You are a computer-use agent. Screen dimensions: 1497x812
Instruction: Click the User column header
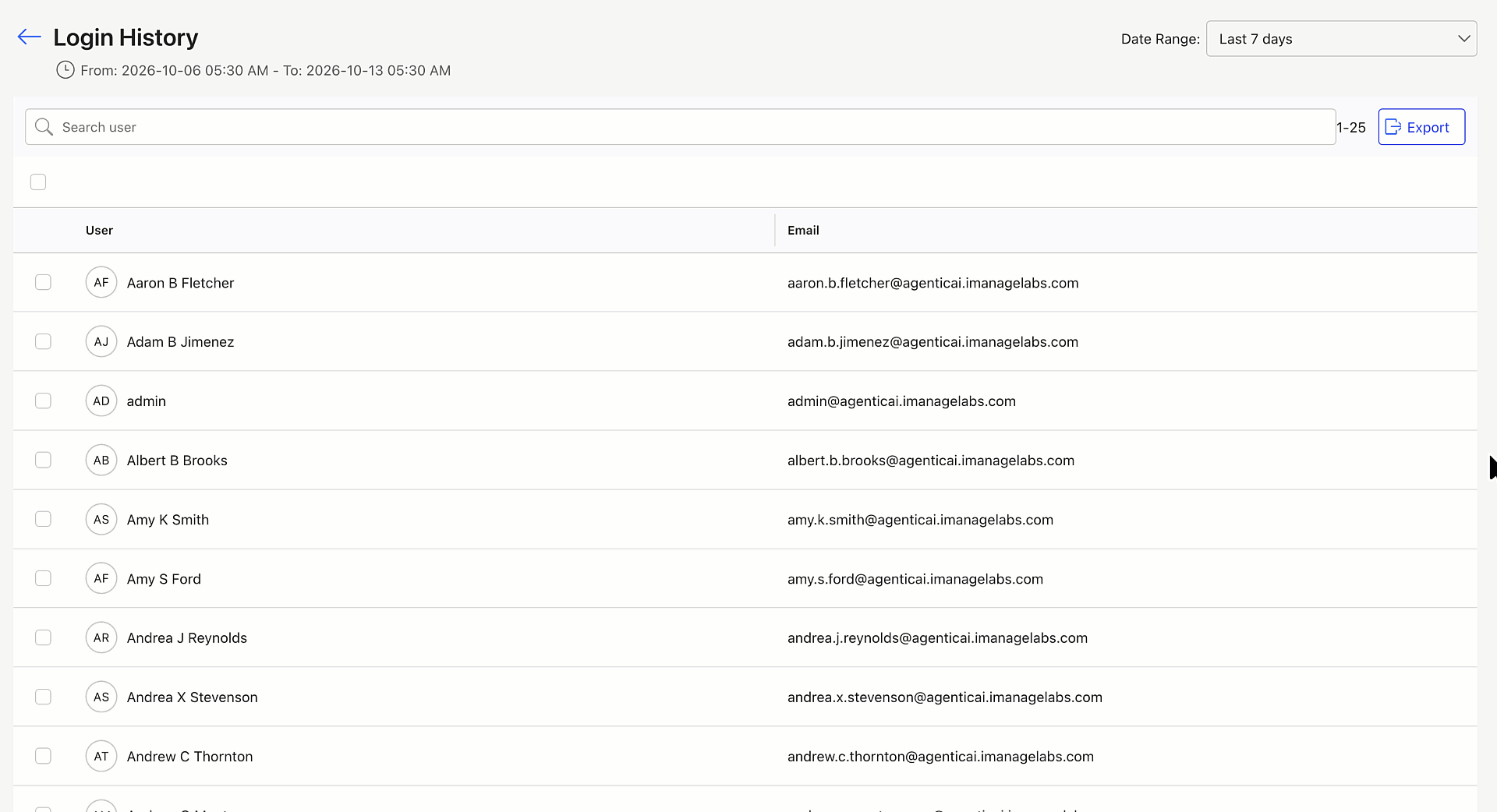point(99,230)
